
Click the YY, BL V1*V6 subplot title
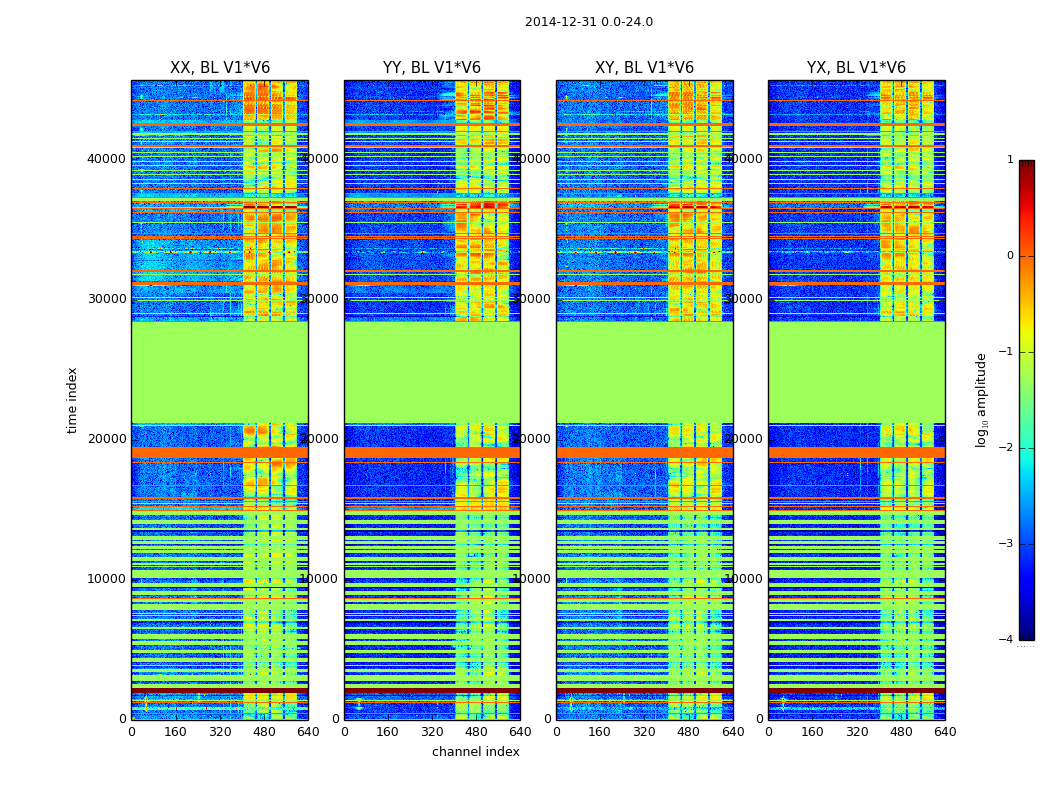click(432, 68)
